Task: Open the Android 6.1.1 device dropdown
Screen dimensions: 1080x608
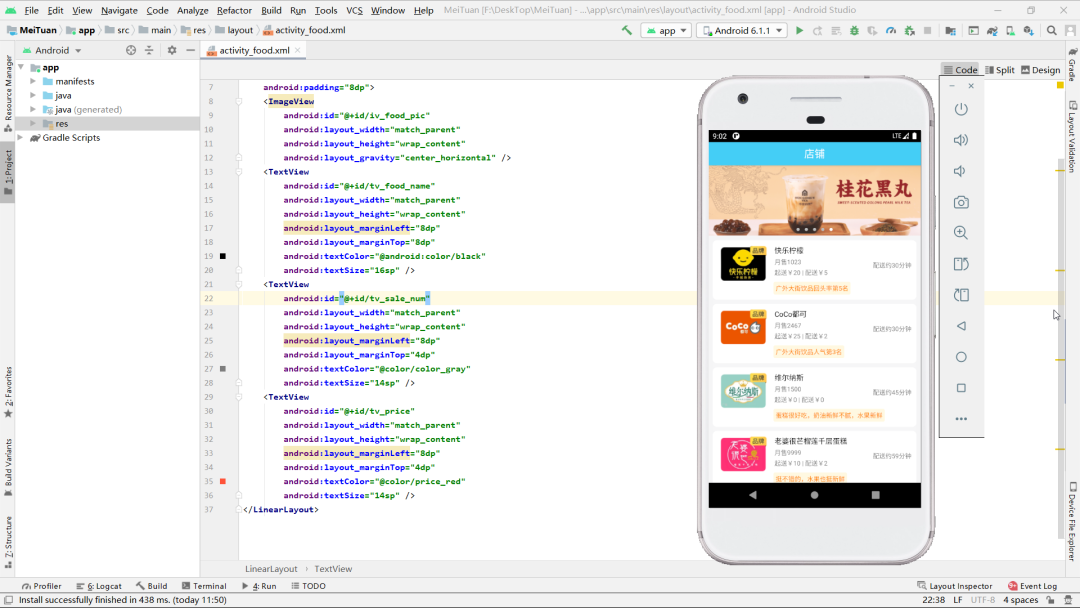Action: tap(741, 31)
